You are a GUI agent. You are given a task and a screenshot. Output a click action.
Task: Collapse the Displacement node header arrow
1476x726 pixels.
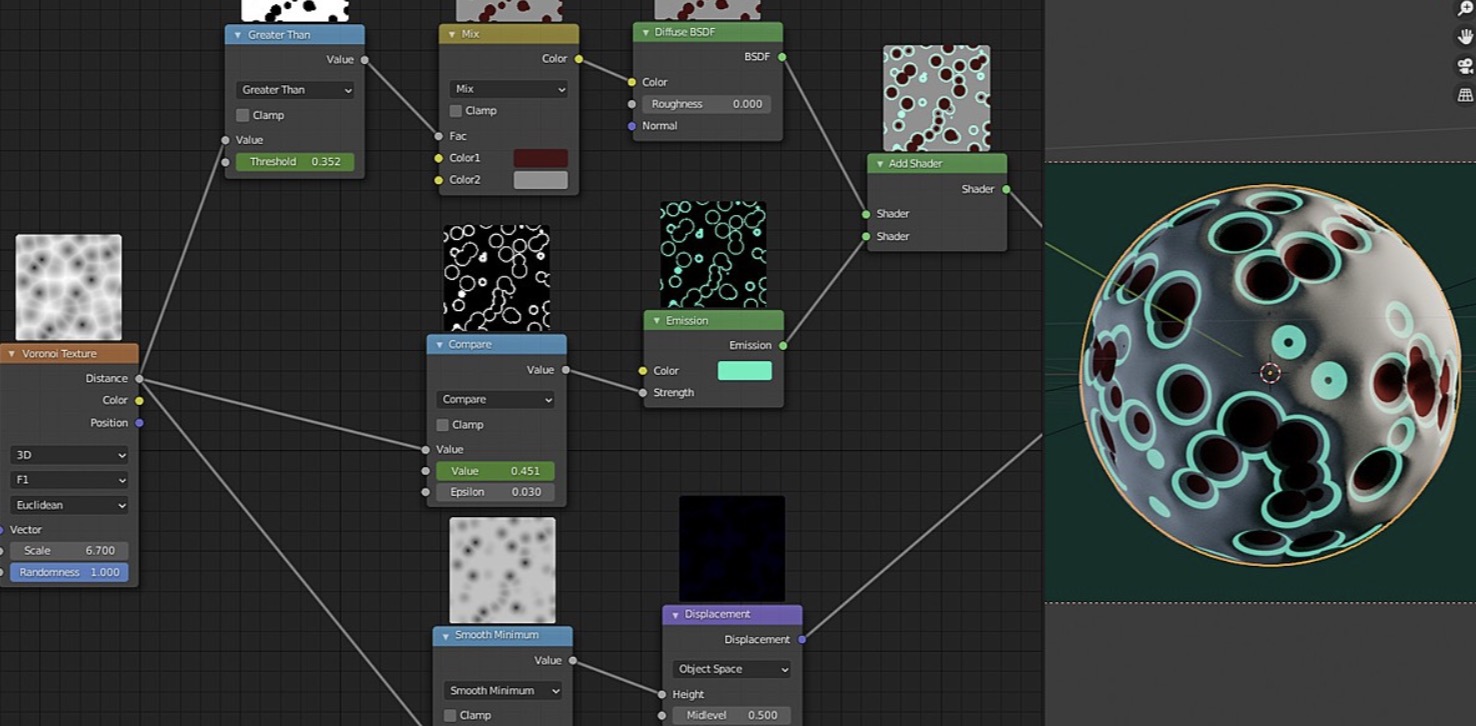pos(676,615)
